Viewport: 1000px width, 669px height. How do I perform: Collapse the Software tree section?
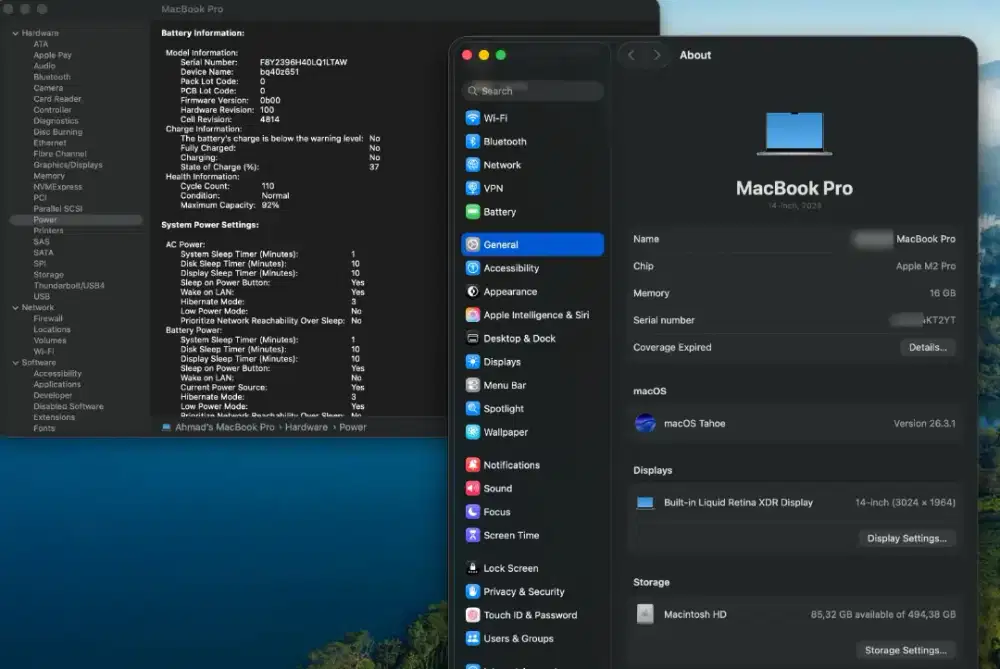point(15,363)
